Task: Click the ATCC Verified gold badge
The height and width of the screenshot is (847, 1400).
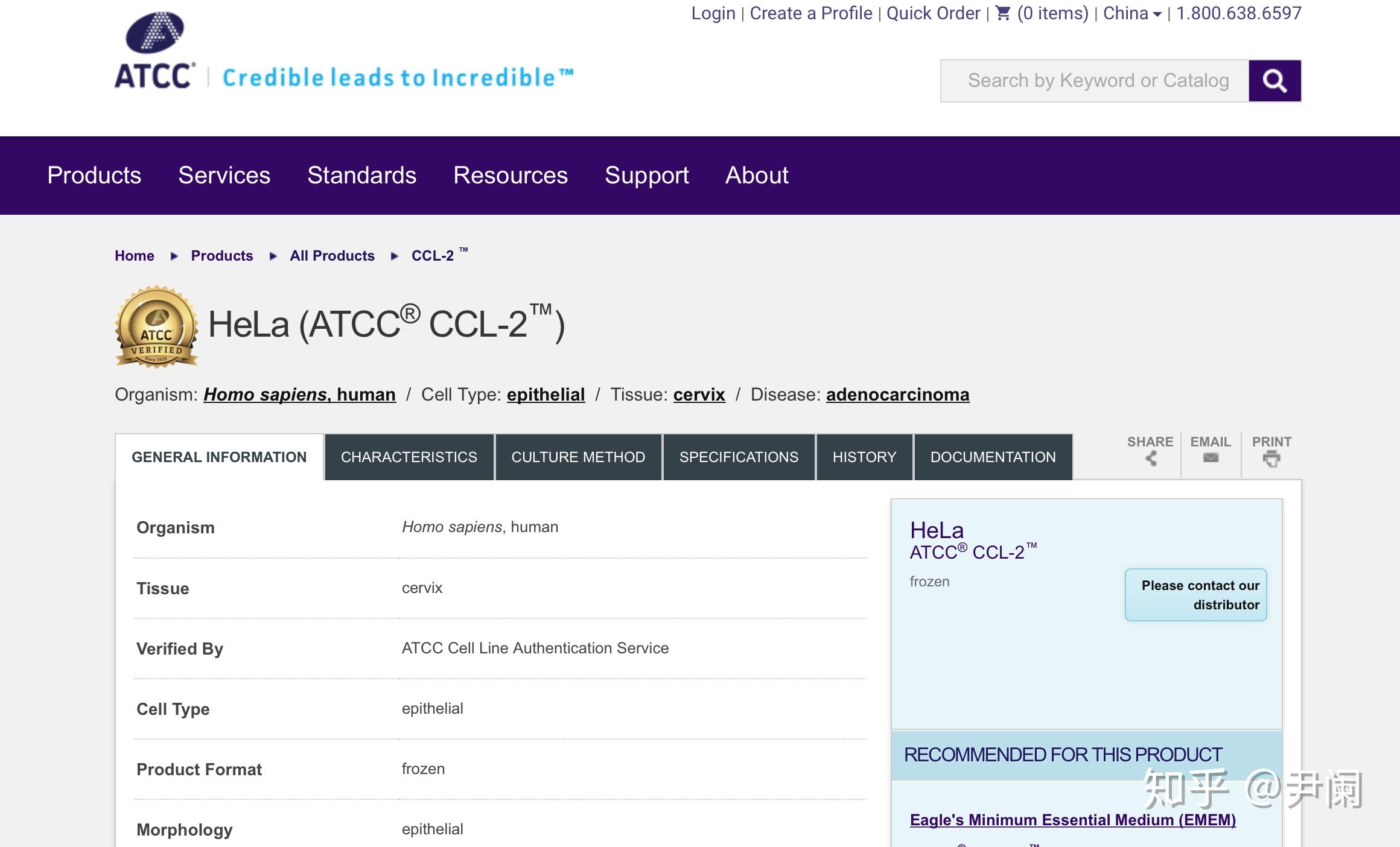Action: pyautogui.click(x=157, y=327)
